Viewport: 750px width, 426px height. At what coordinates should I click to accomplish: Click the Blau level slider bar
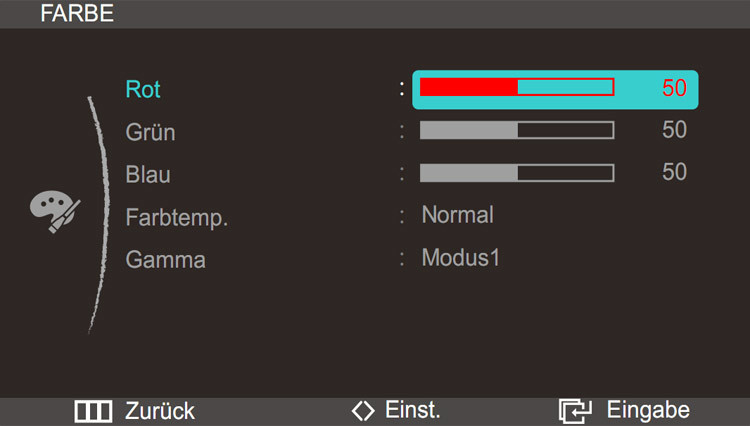click(x=517, y=173)
